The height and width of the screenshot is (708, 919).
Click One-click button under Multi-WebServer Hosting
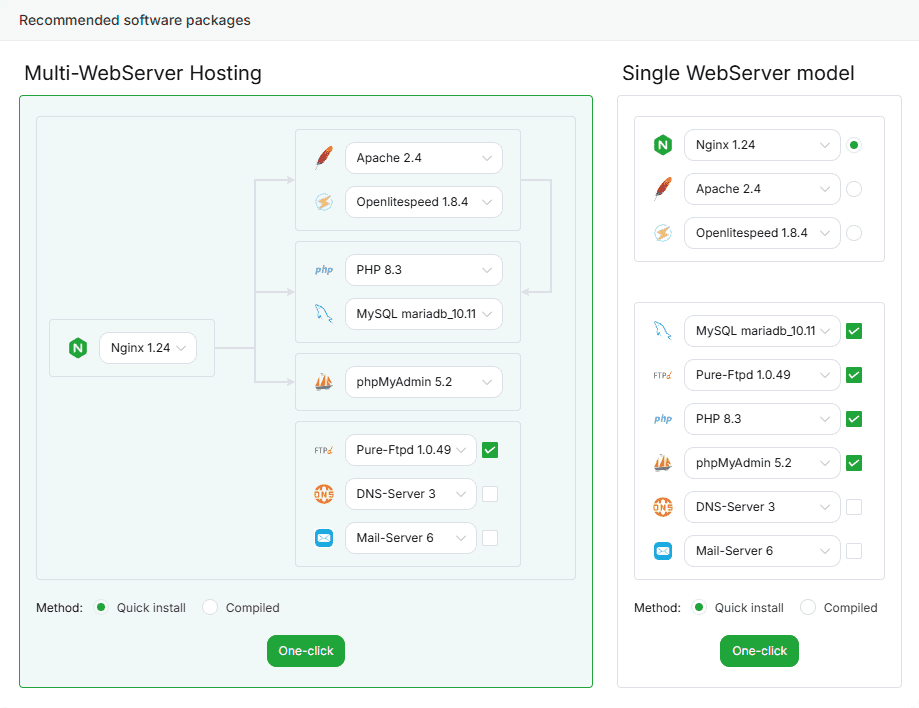click(306, 651)
